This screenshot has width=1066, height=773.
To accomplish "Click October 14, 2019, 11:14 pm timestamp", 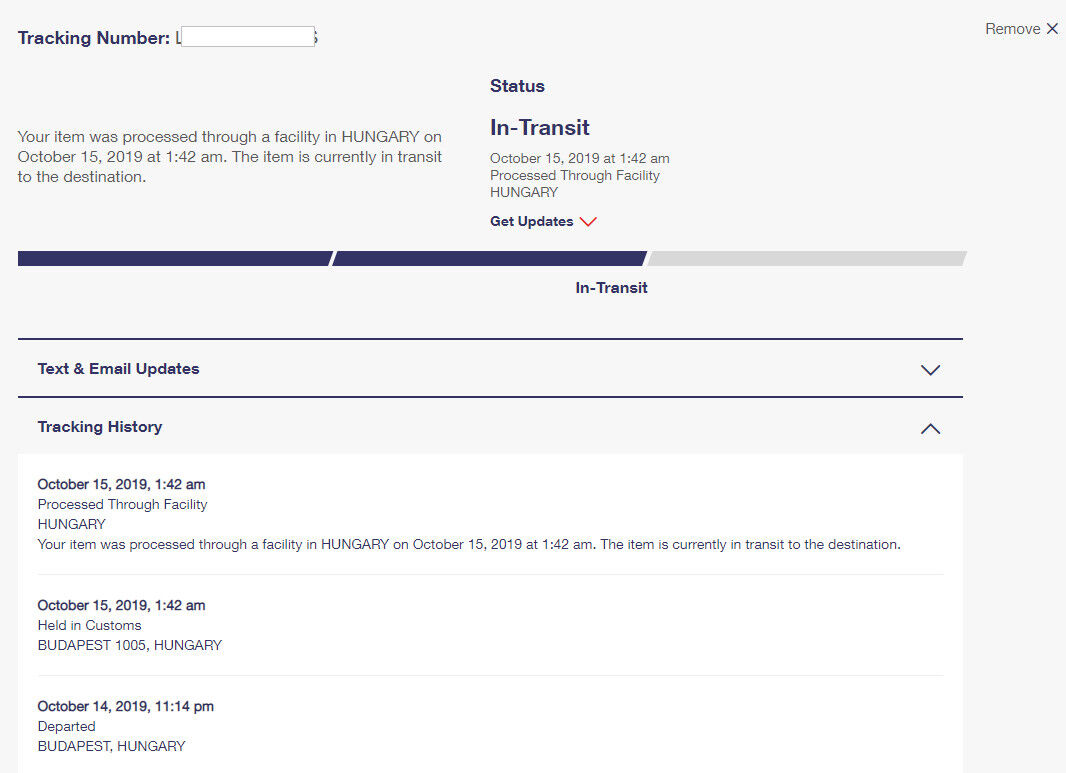I will (126, 706).
